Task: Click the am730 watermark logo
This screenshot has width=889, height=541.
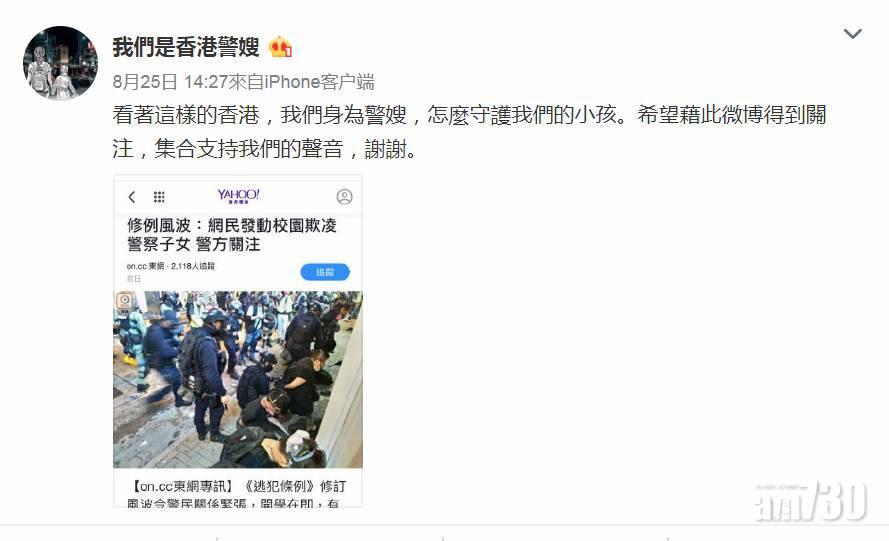Action: [811, 501]
